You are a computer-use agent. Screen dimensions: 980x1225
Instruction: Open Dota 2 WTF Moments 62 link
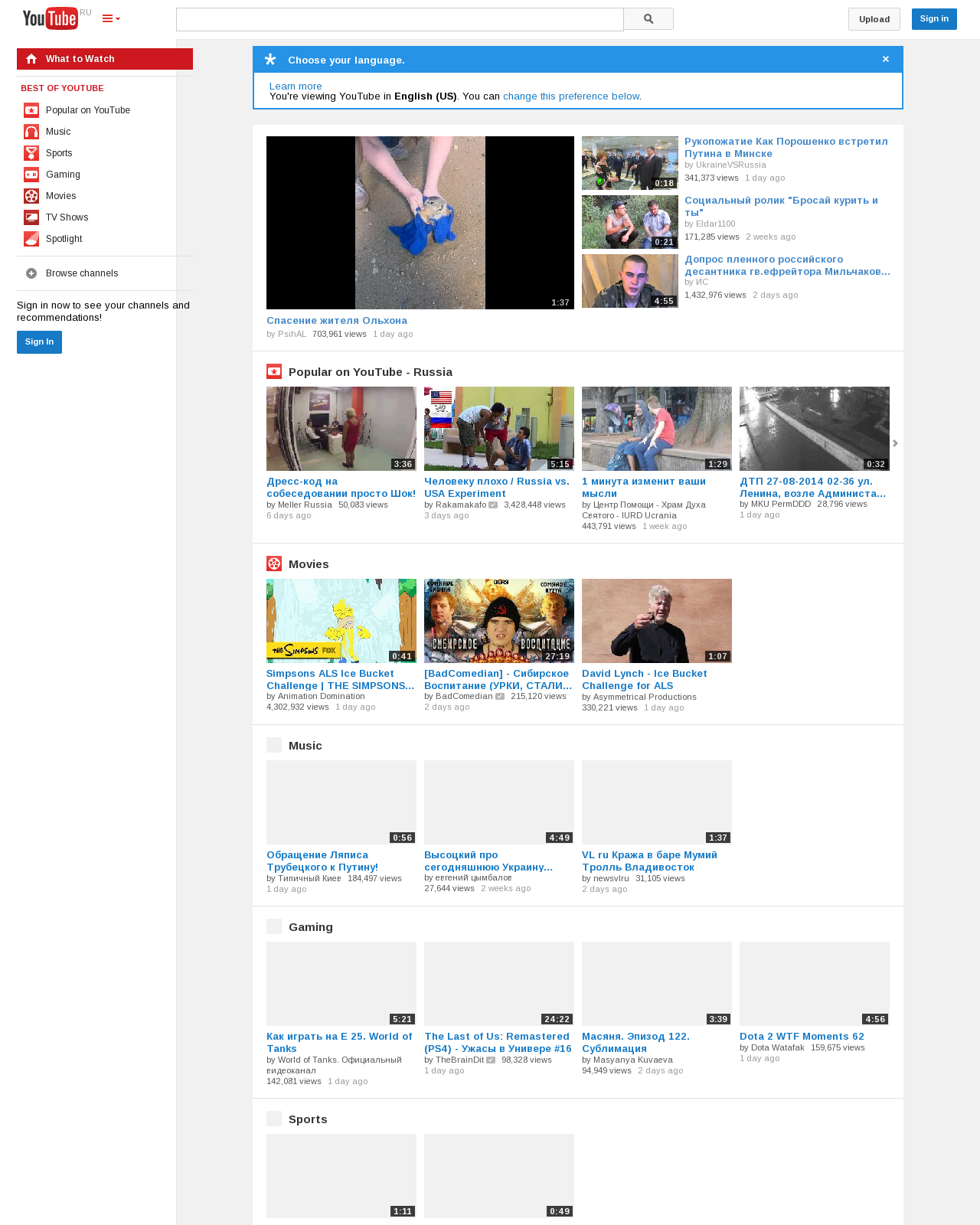tap(802, 1036)
